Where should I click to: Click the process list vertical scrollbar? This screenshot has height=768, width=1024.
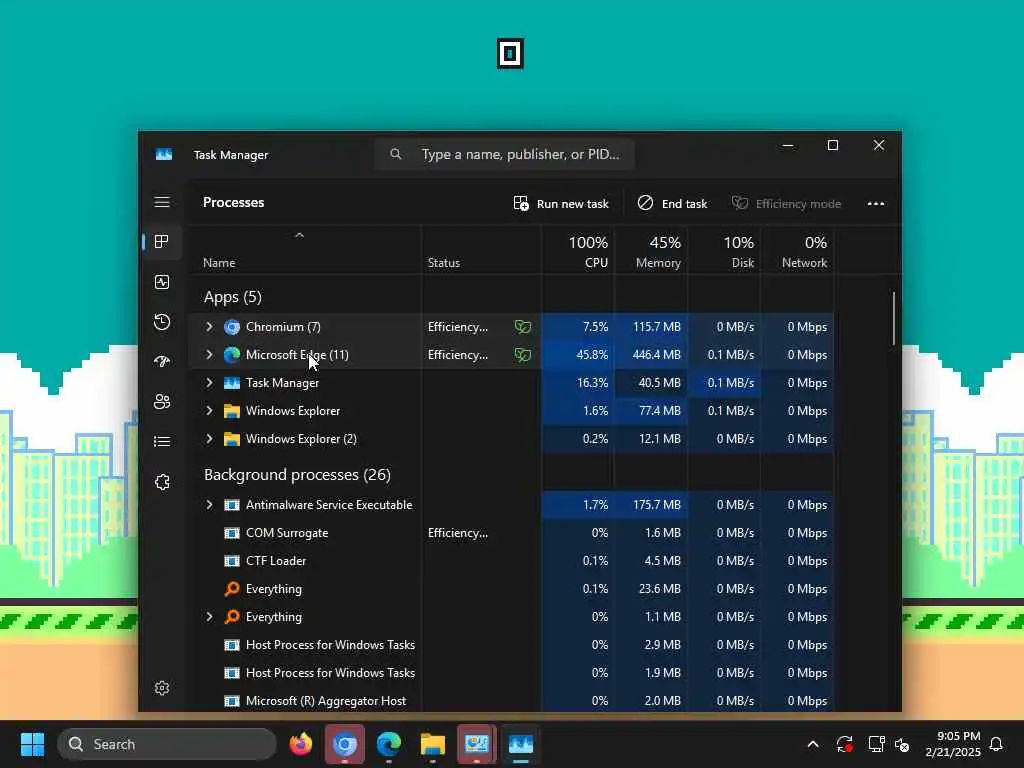(893, 319)
